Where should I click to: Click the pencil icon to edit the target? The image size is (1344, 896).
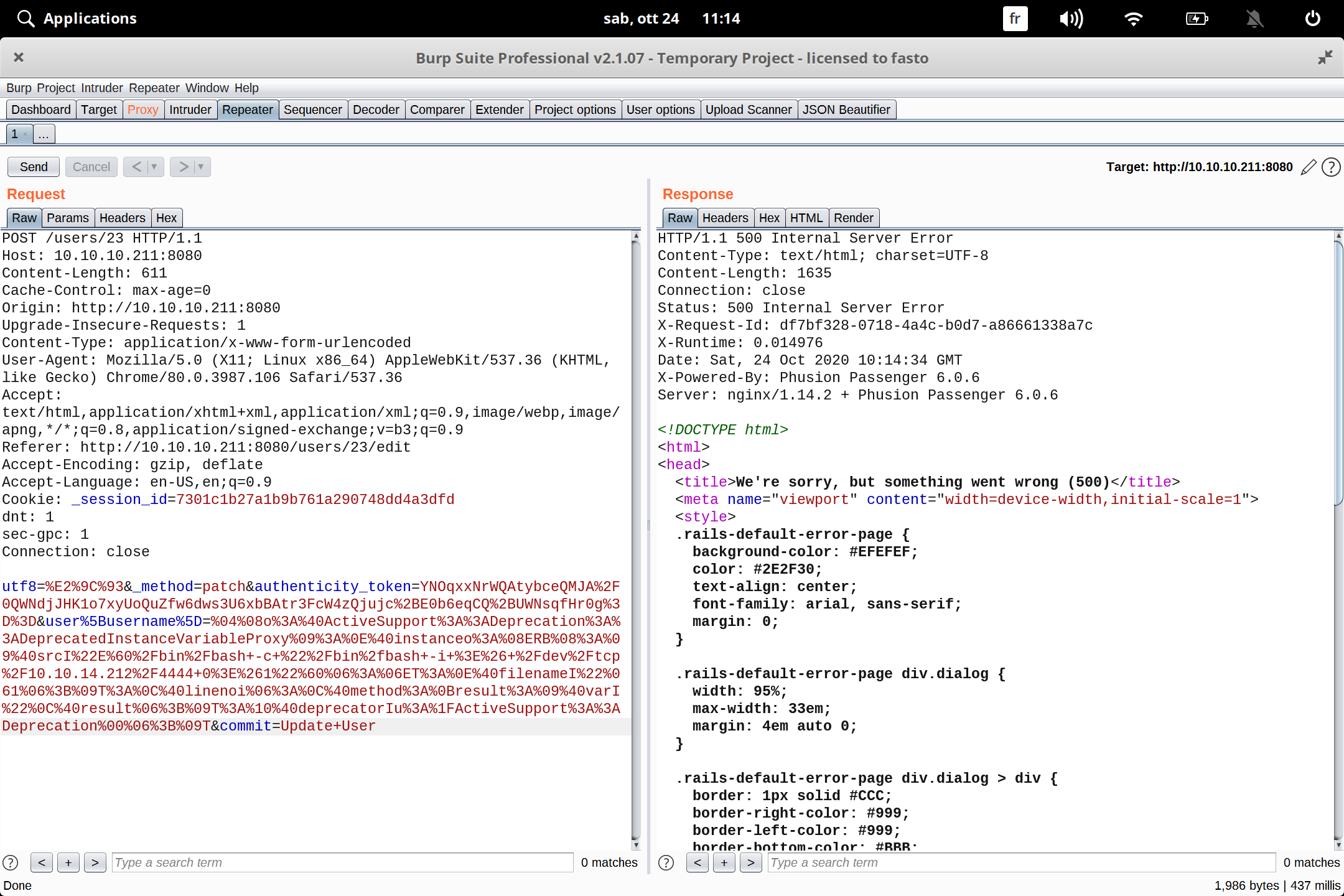pyautogui.click(x=1309, y=167)
